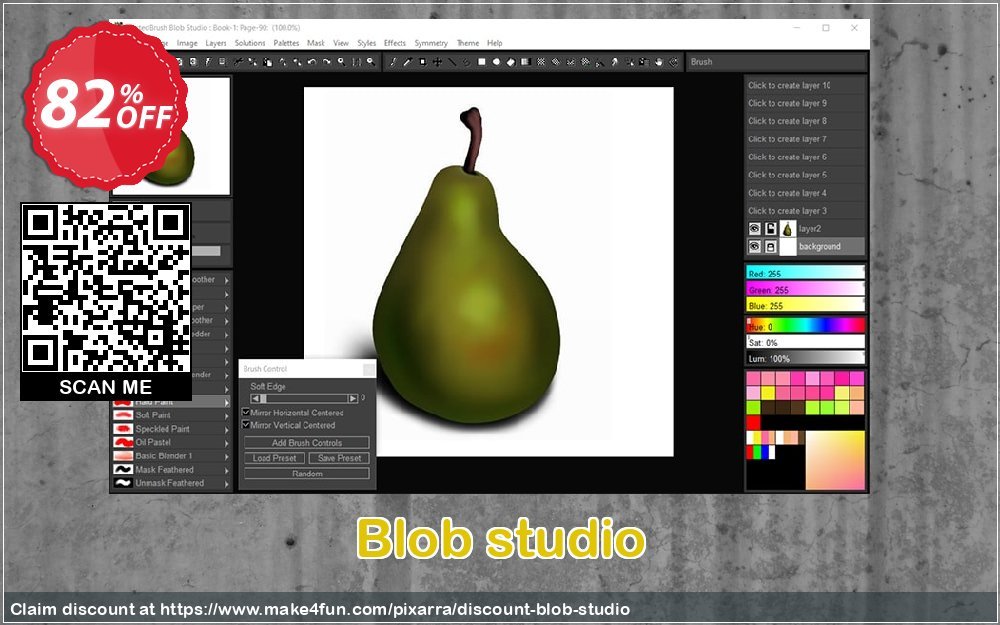Screen dimensions: 1000x625
Task: Expand the Oil Pastel submenu arrow
Action: [226, 443]
